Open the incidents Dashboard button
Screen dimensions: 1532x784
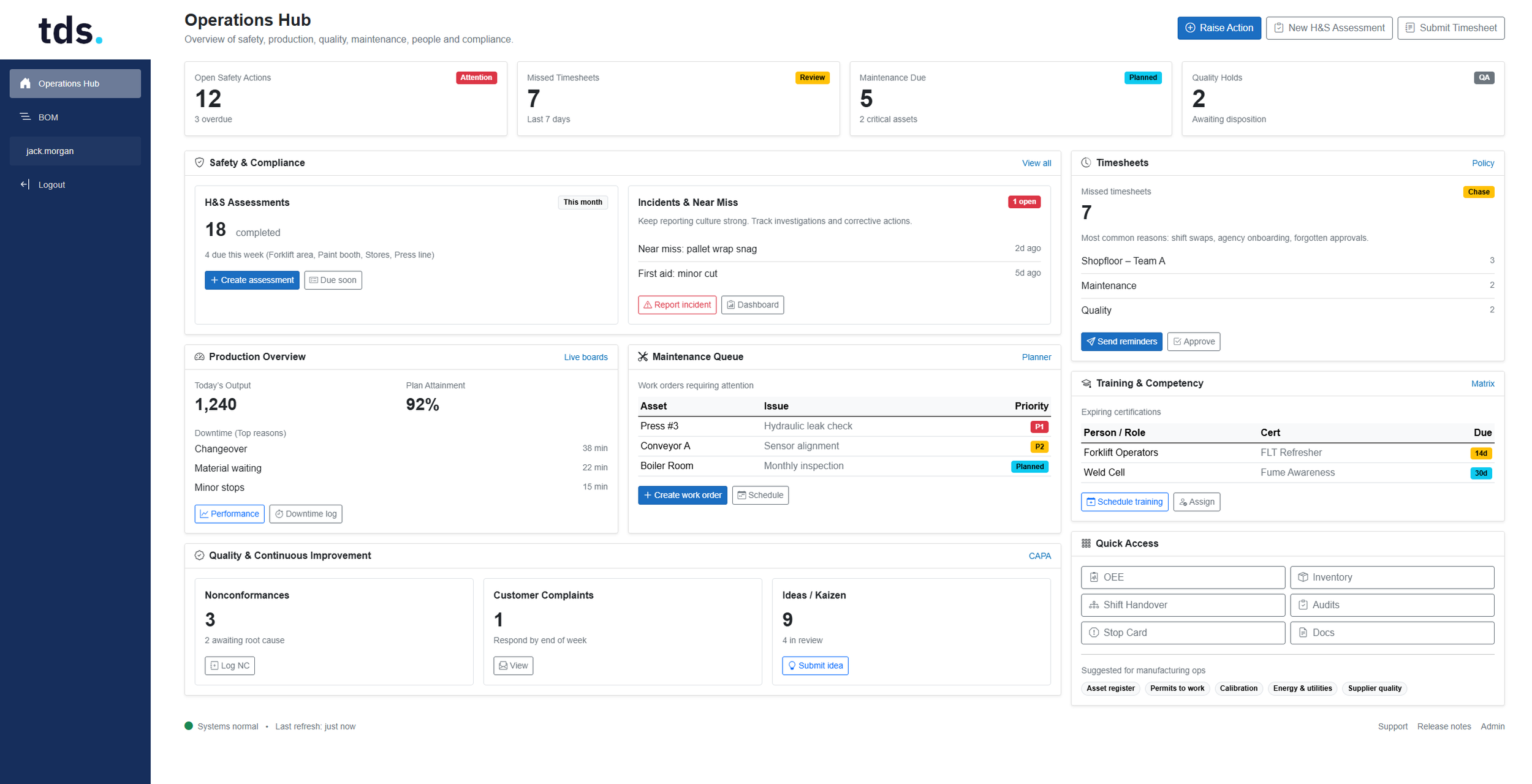[752, 304]
